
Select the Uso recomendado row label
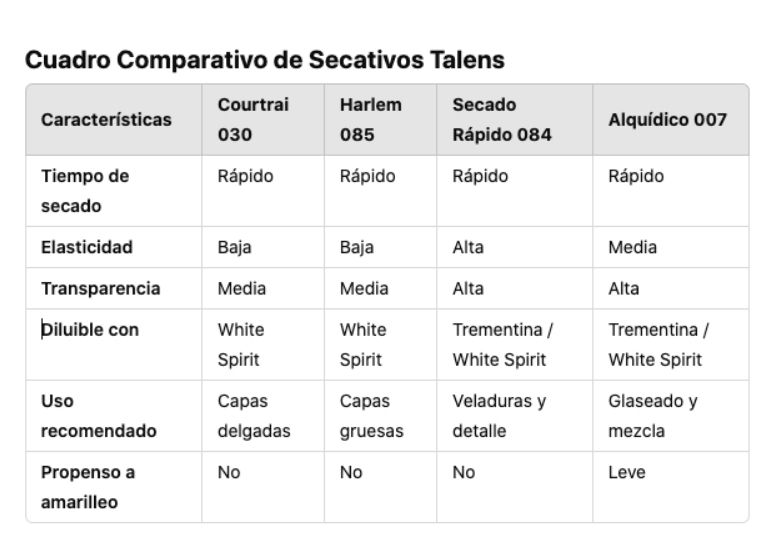(x=98, y=416)
